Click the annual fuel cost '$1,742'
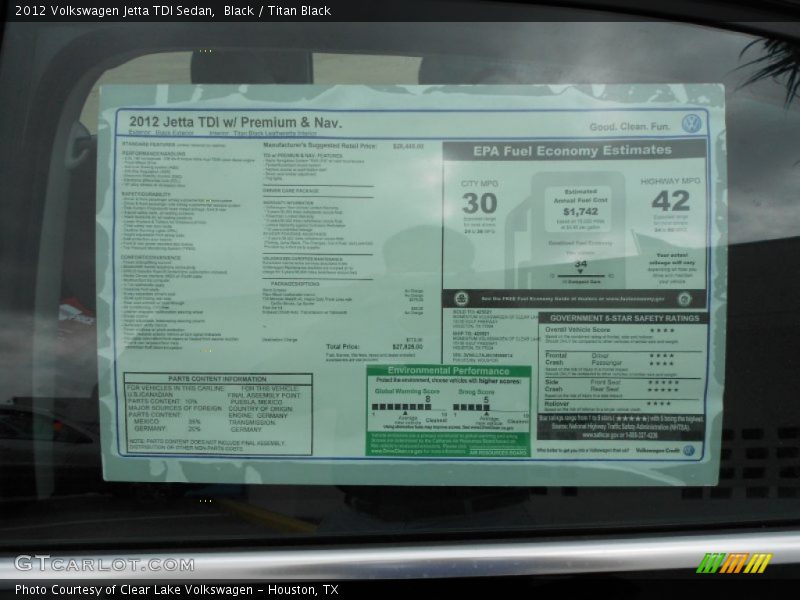The height and width of the screenshot is (600, 800). tap(581, 211)
